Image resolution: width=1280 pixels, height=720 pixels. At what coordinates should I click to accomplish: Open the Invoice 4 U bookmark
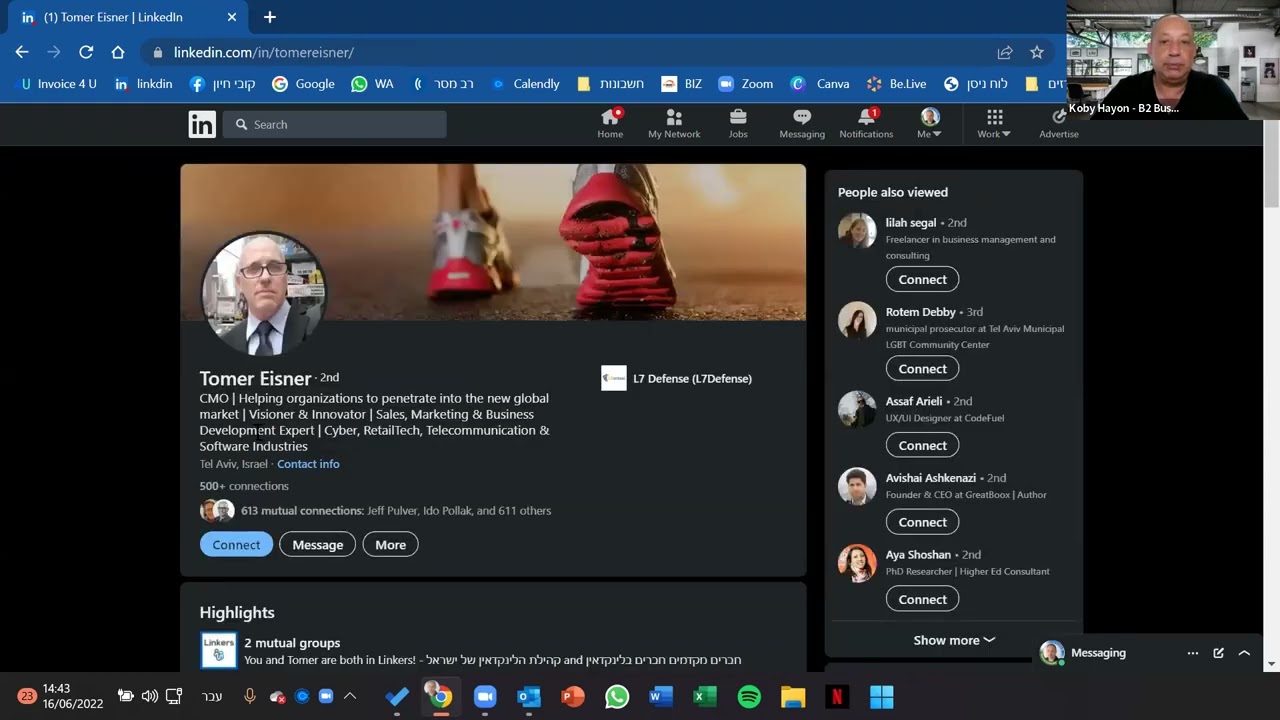[58, 84]
